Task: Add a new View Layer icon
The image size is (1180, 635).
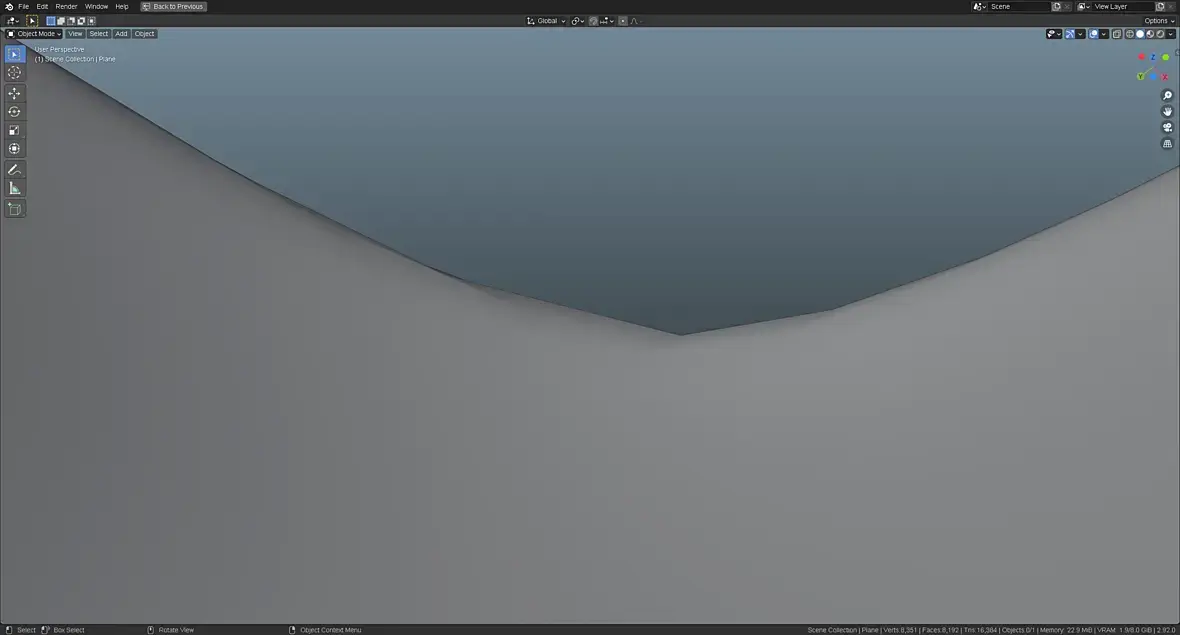Action: pyautogui.click(x=1160, y=6)
